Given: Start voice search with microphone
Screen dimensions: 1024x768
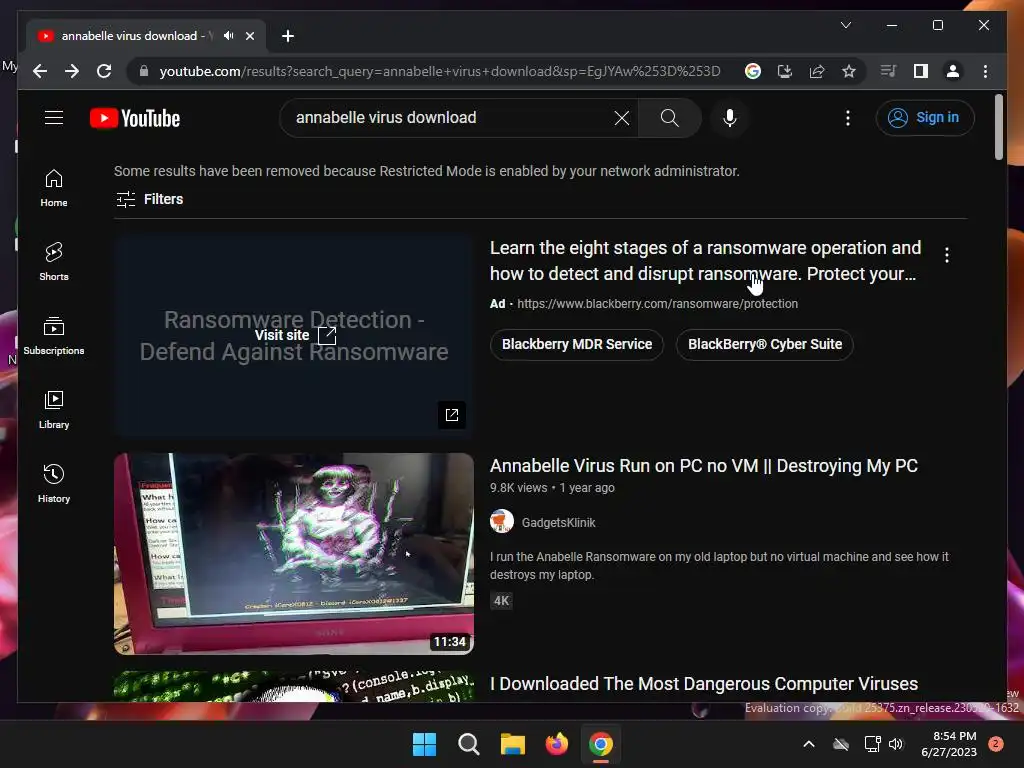Looking at the screenshot, I should pyautogui.click(x=729, y=118).
